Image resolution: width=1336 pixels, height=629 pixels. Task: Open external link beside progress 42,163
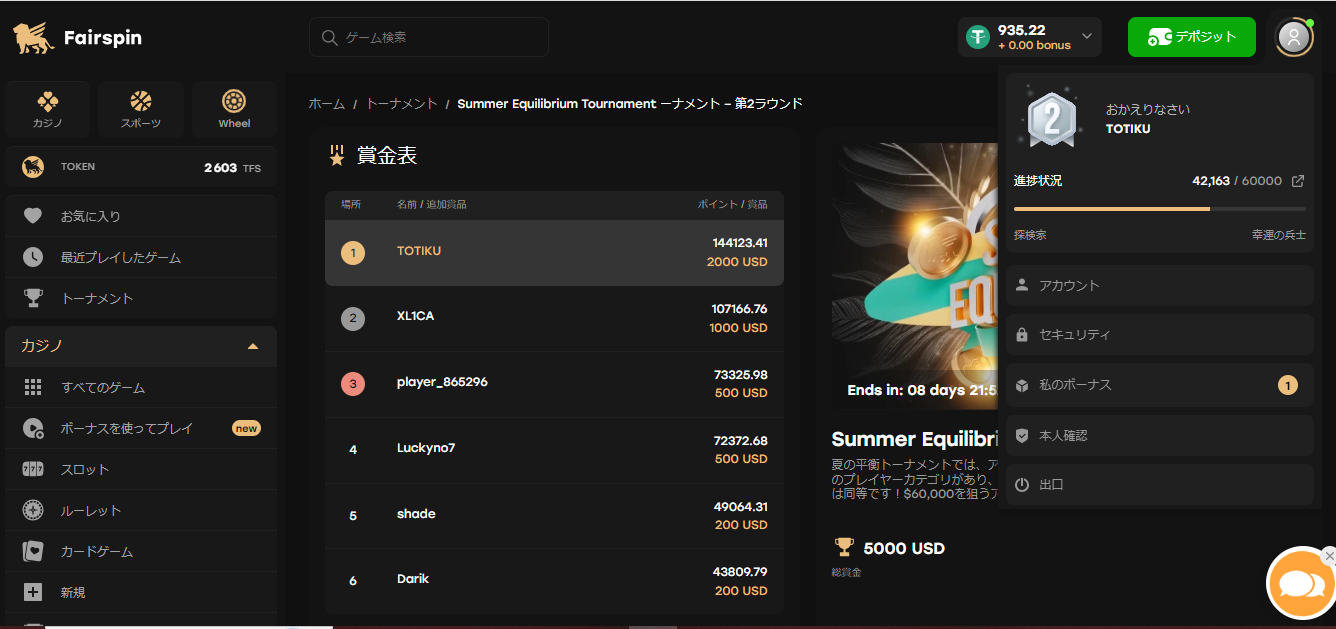[x=1298, y=181]
